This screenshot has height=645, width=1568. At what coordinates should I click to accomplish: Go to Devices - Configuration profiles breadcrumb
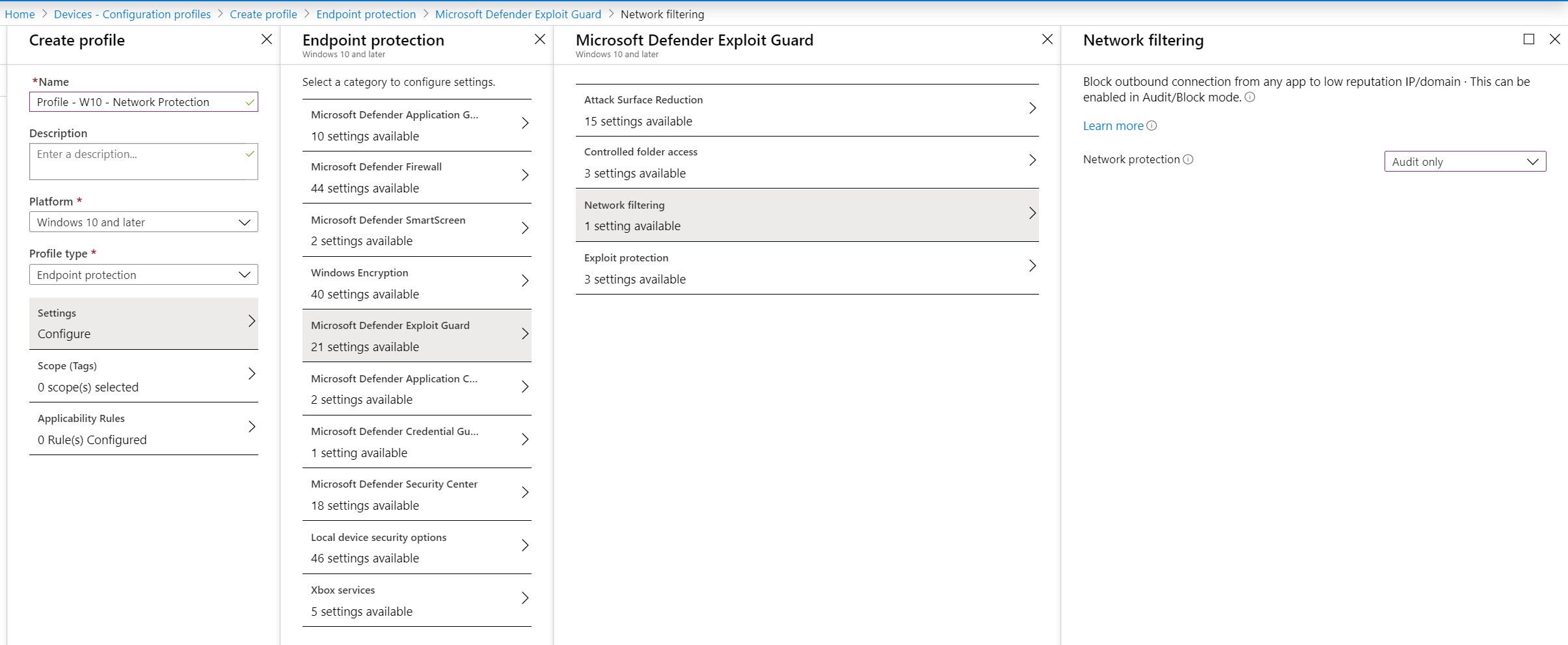[132, 14]
